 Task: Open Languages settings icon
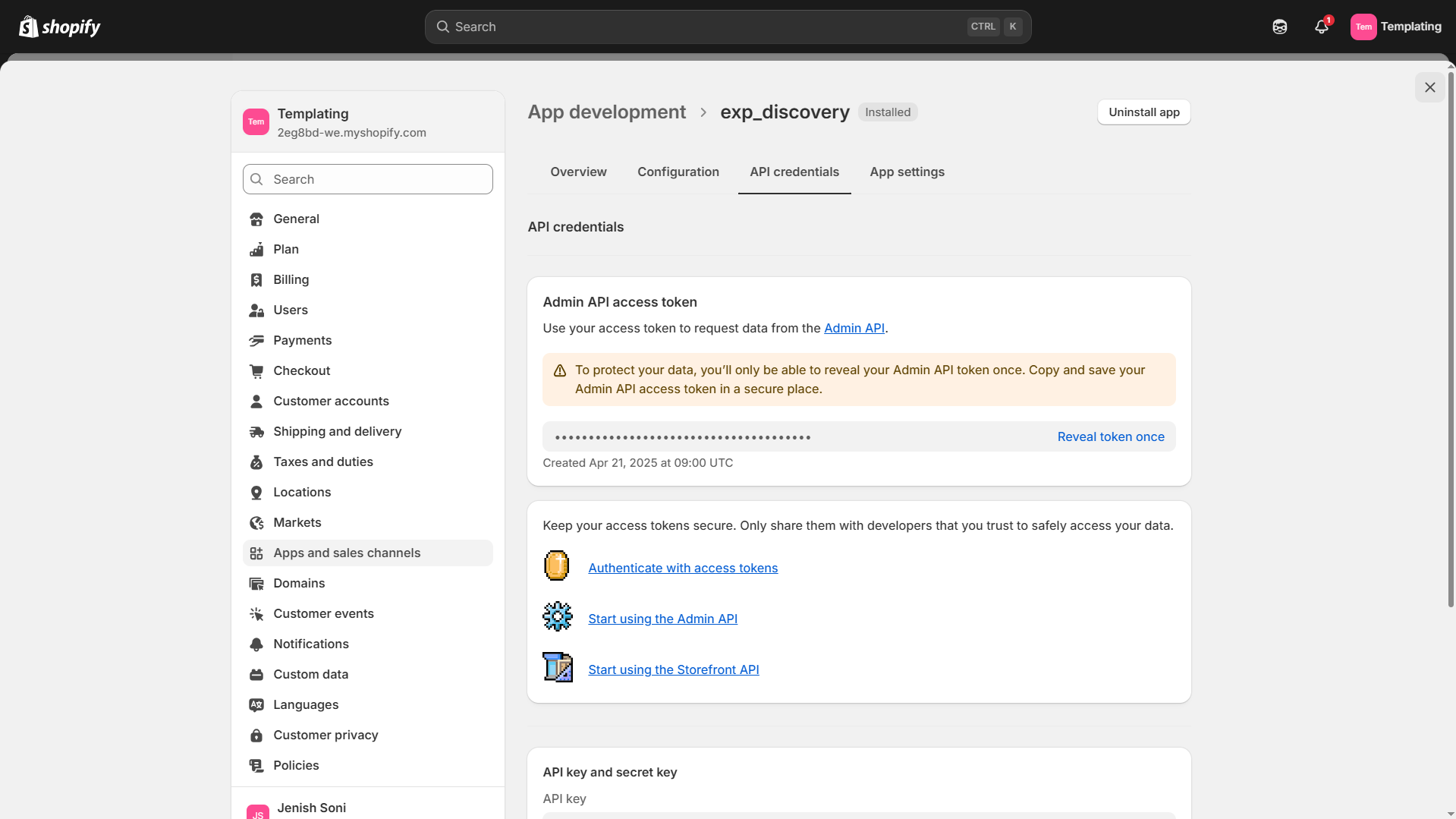tap(256, 705)
